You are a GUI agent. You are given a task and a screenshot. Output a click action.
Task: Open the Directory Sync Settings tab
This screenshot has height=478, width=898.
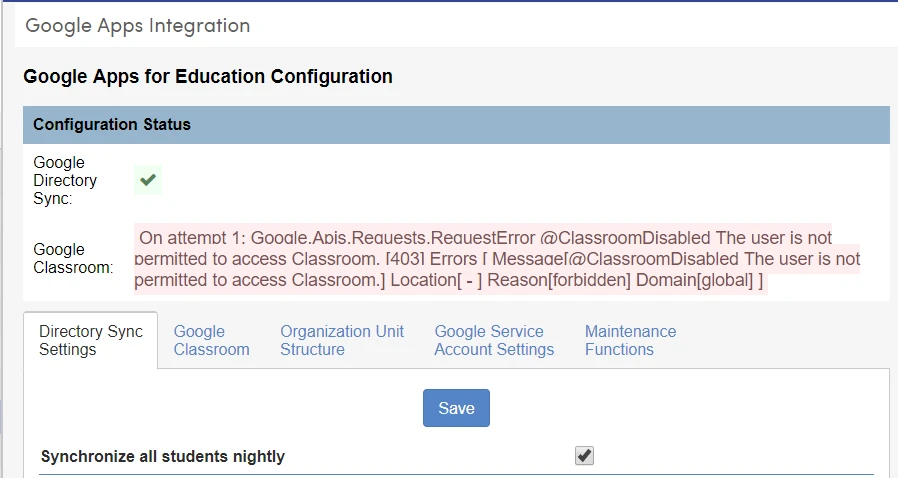pyautogui.click(x=90, y=340)
